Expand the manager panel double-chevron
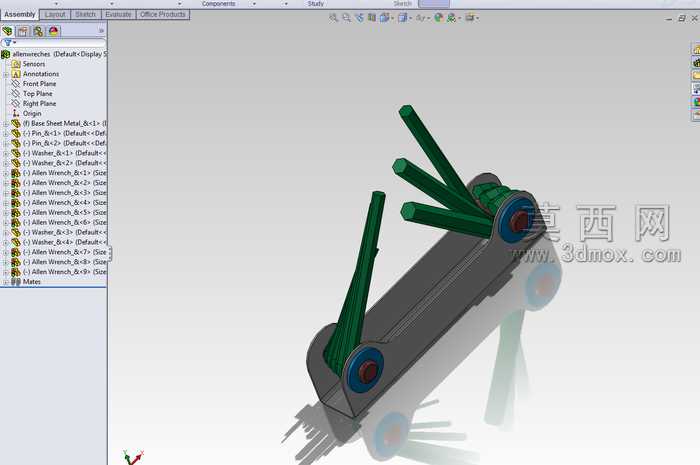The height and width of the screenshot is (465, 700). 101,31
